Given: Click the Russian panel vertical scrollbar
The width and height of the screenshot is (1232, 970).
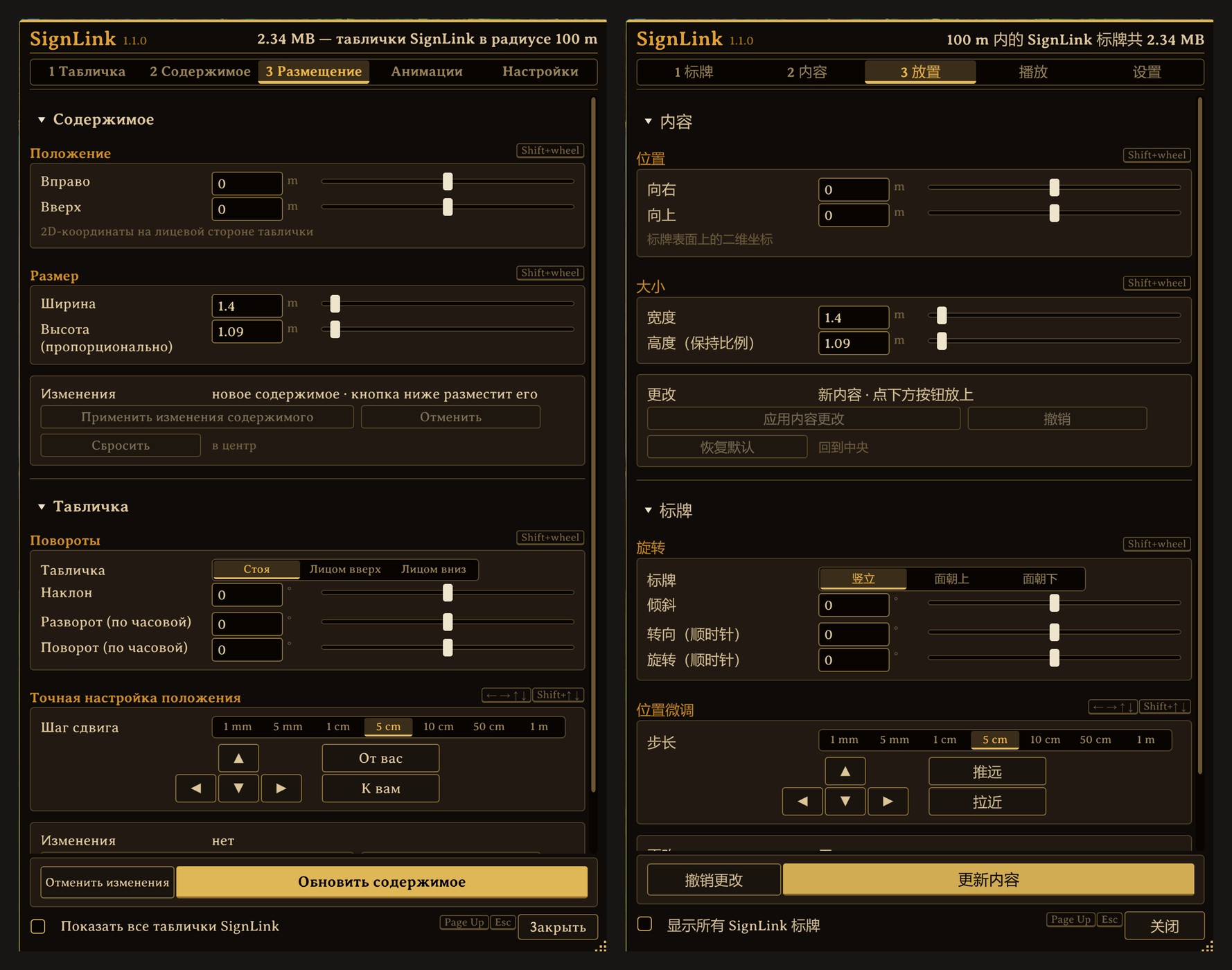Looking at the screenshot, I should click(594, 444).
